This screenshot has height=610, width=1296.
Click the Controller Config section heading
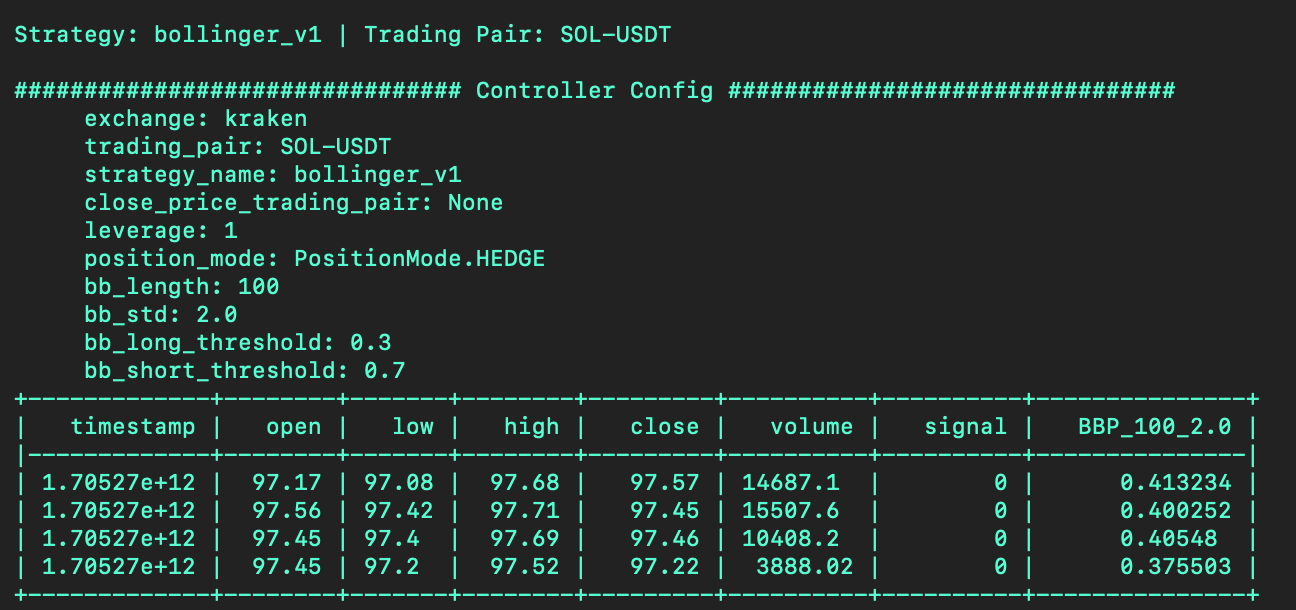coord(594,91)
